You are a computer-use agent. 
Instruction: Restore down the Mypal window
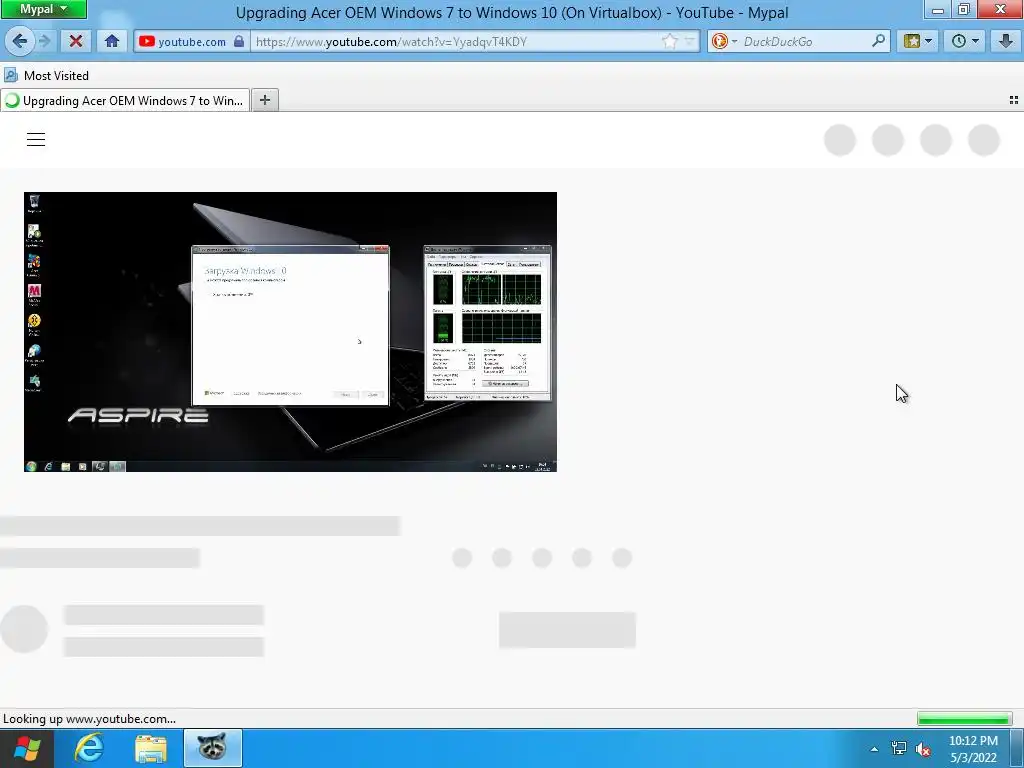coord(964,9)
